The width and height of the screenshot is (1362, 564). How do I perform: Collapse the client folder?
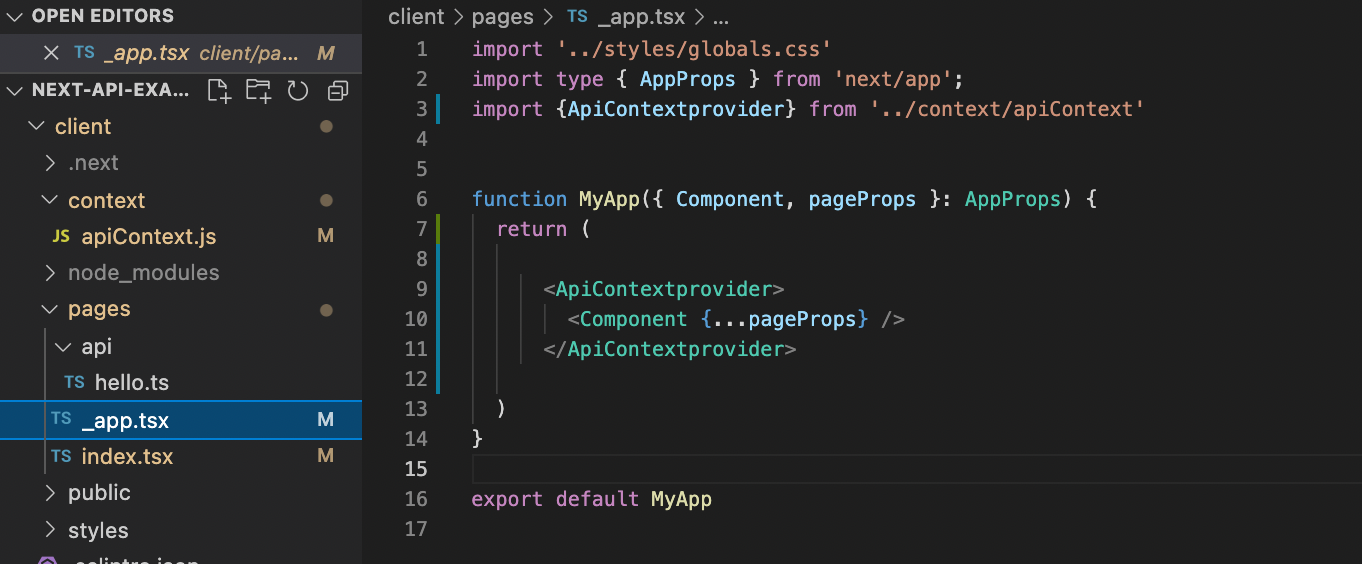[x=37, y=127]
